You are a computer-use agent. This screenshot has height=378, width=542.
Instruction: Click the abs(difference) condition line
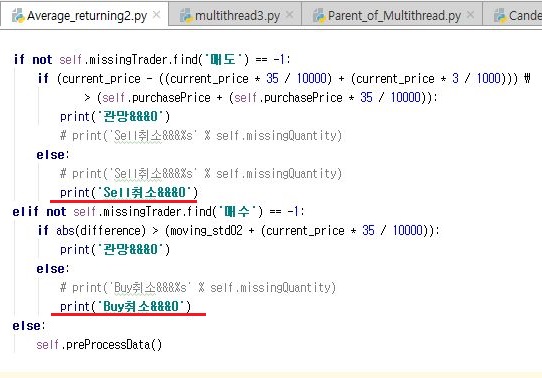click(x=239, y=230)
